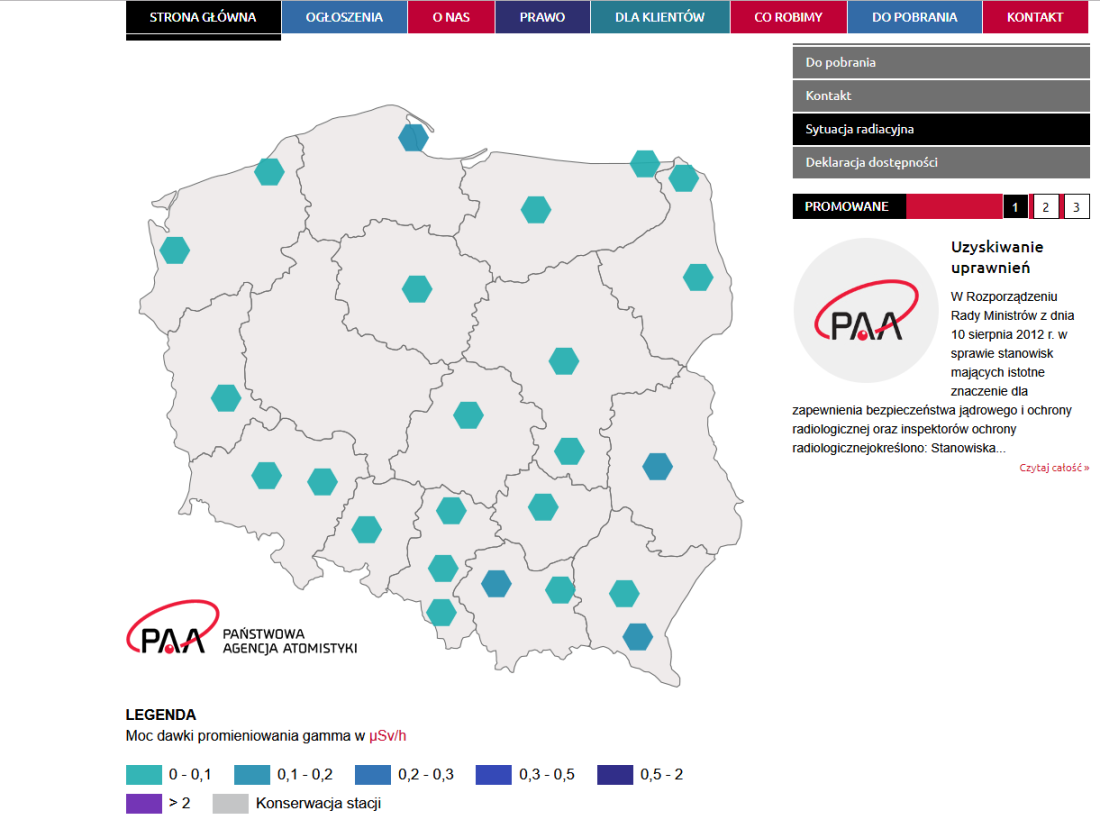Image resolution: width=1100 pixels, height=838 pixels.
Task: Click DO POBRANIA in the top navigation bar
Action: (915, 17)
